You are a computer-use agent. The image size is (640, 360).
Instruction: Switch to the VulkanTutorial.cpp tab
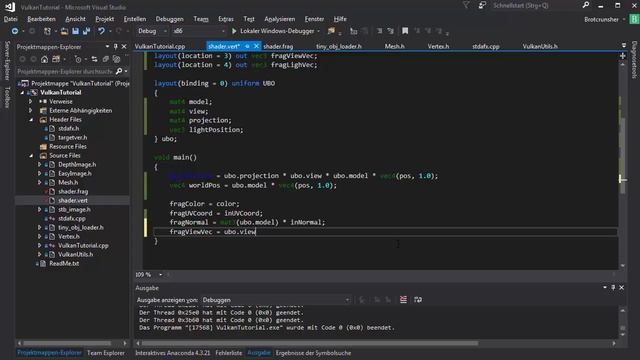(160, 47)
